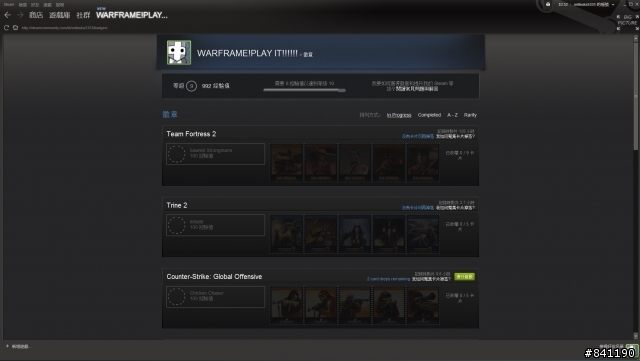The width and height of the screenshot is (640, 361).
Task: Click the Chicken Chaser badge box
Action: [x=216, y=297]
